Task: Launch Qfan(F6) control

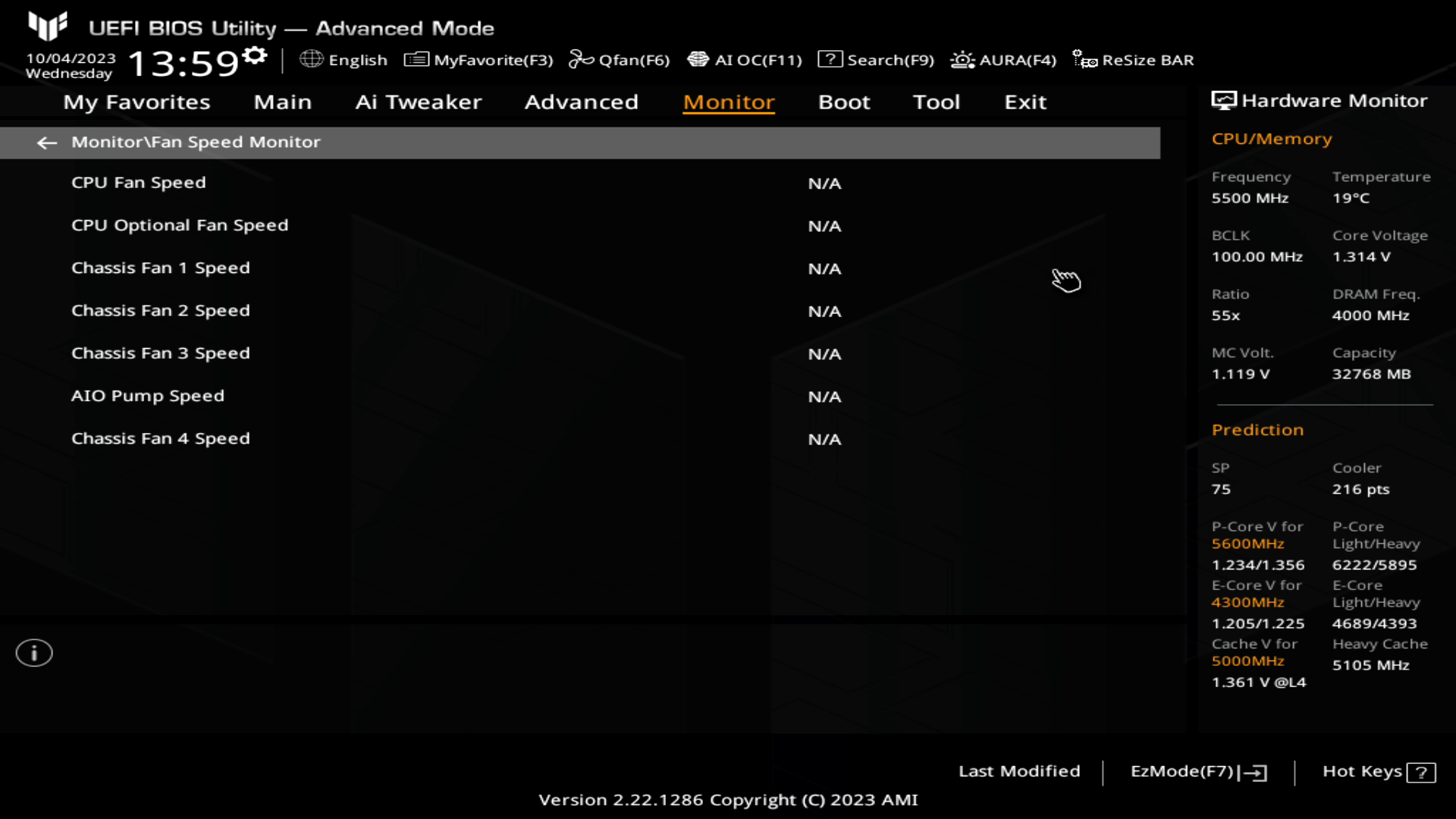Action: coord(620,60)
